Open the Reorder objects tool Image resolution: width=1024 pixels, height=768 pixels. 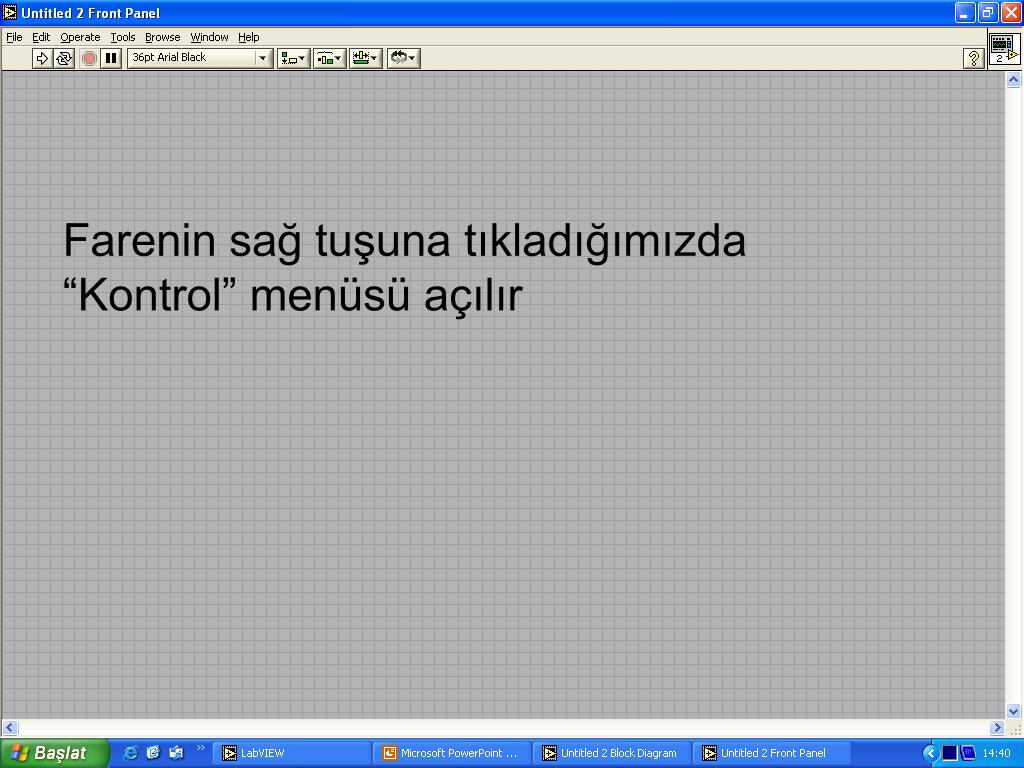(403, 58)
